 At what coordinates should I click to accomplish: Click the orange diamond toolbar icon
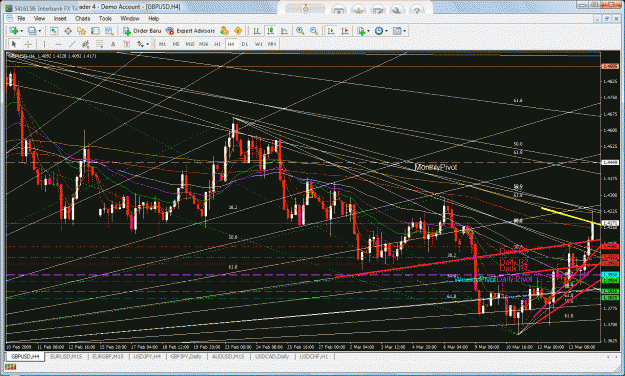click(x=238, y=31)
